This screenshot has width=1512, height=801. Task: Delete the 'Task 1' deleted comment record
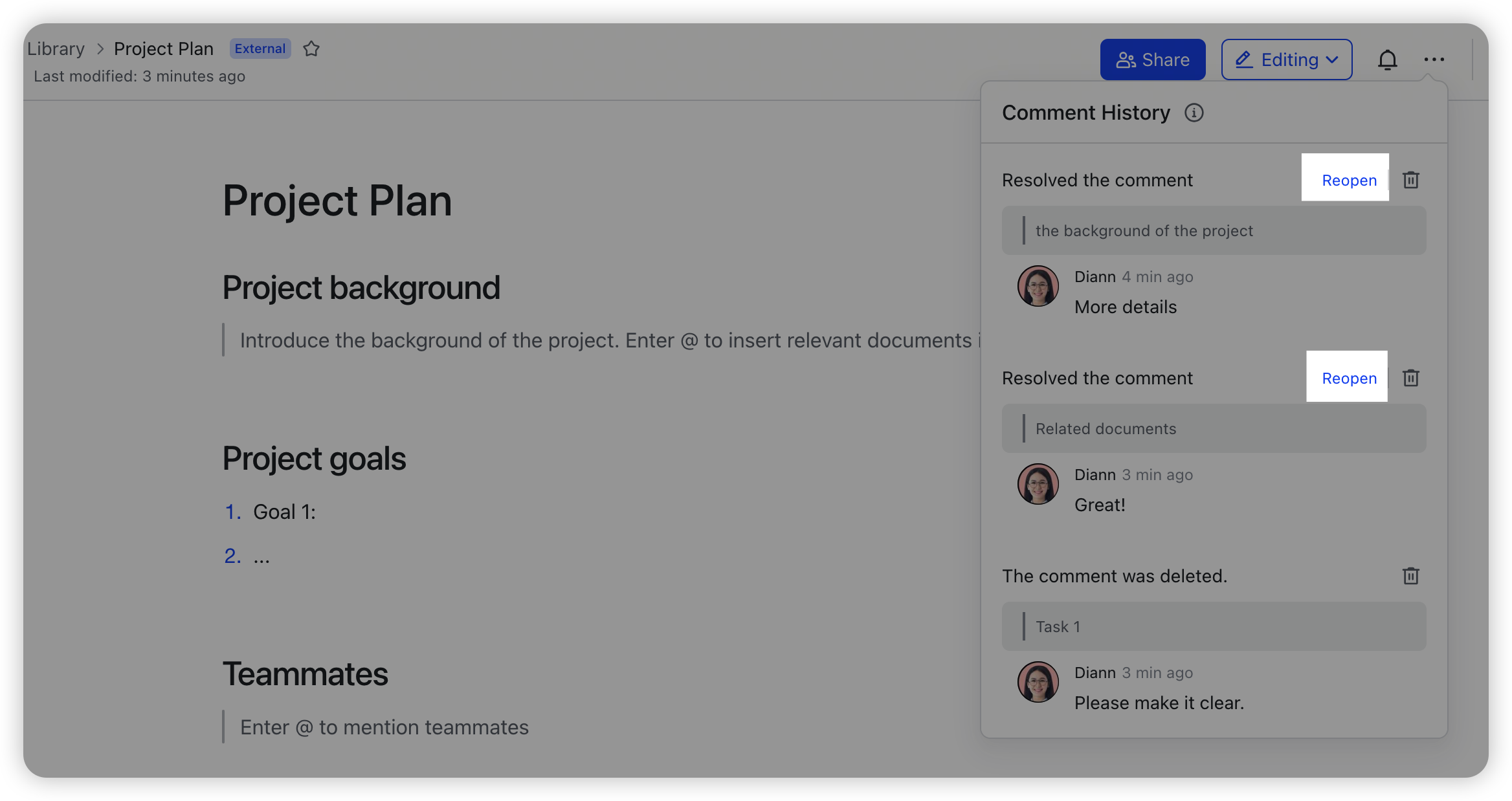[x=1411, y=576]
